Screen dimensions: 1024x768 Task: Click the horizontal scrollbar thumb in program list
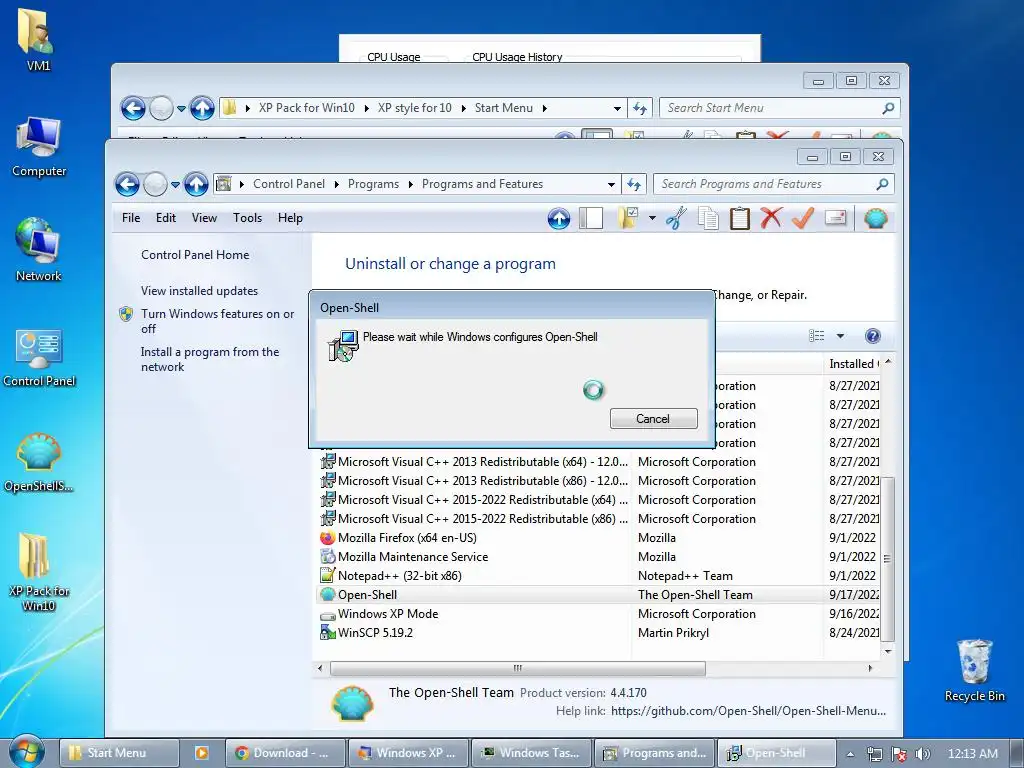click(518, 668)
